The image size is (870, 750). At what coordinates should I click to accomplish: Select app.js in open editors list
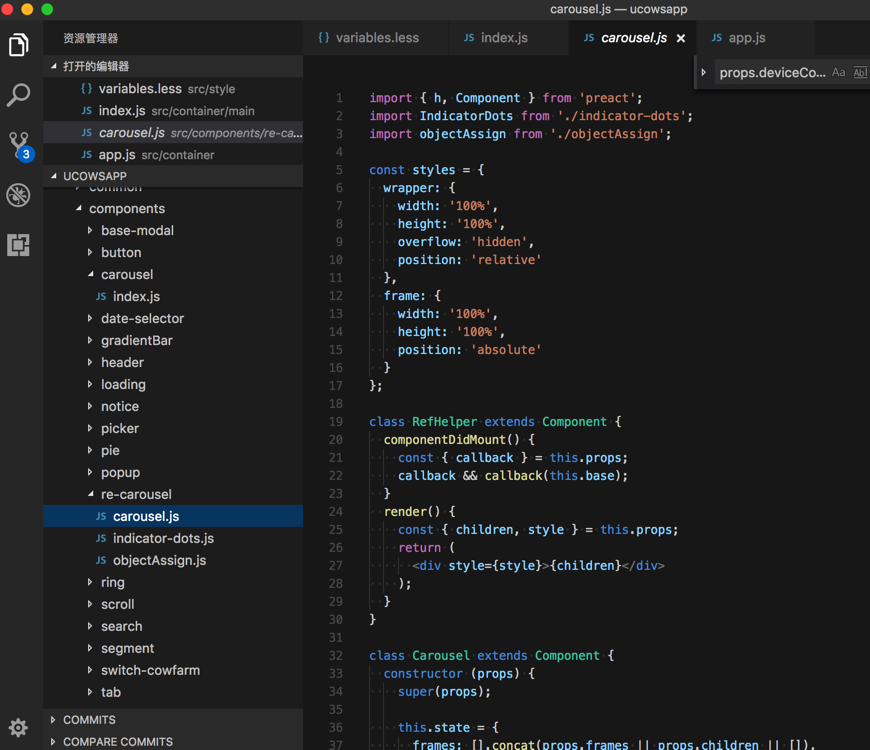coord(116,154)
